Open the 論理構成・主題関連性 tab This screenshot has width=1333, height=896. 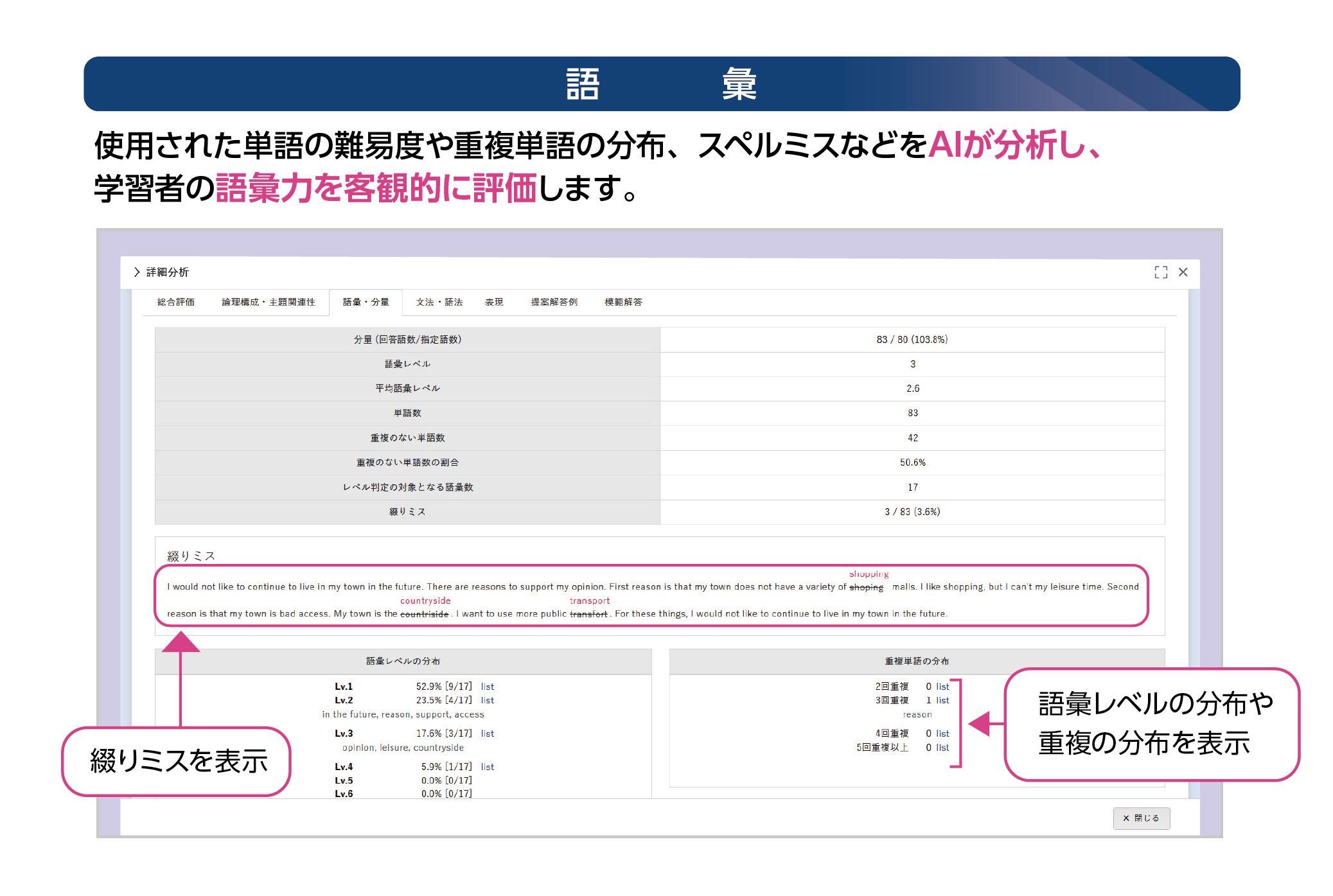(x=269, y=302)
